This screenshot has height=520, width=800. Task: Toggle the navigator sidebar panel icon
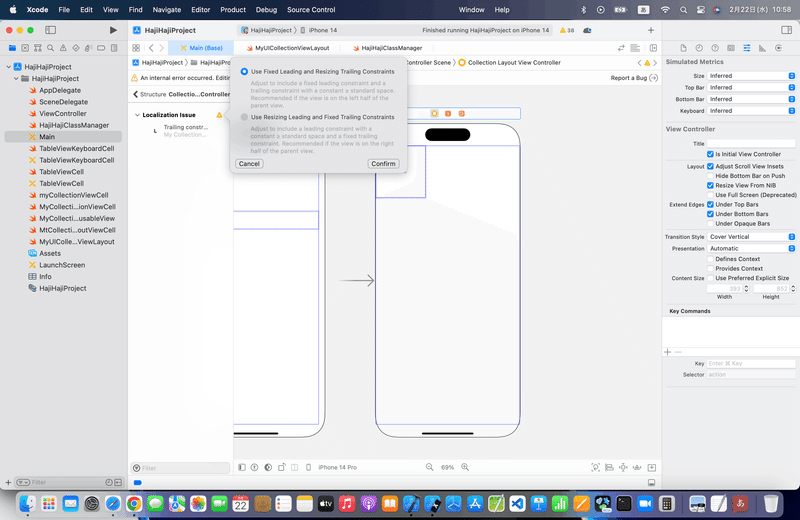51,30
